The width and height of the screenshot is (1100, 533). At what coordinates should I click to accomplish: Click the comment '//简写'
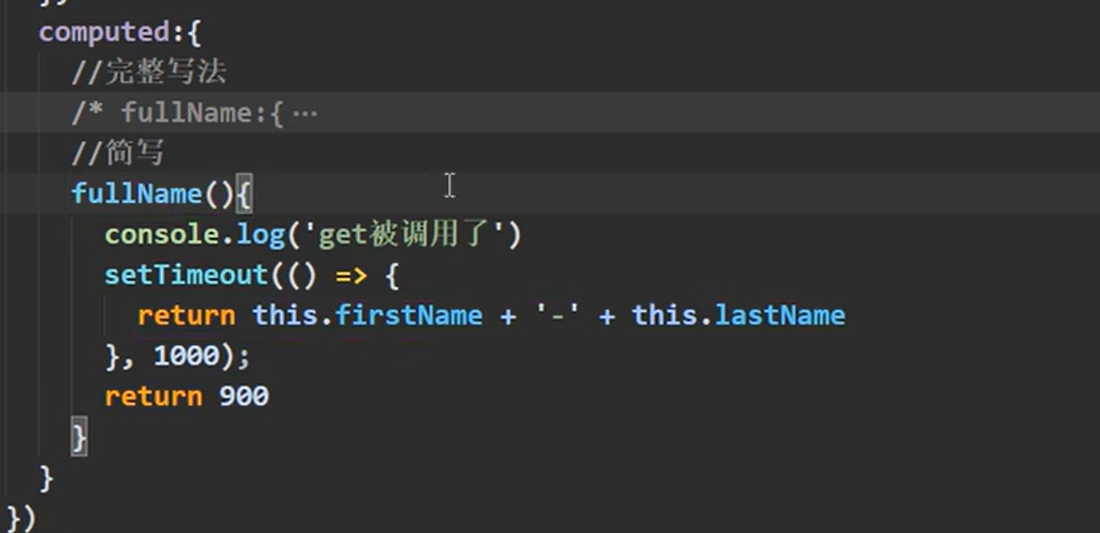pos(118,153)
